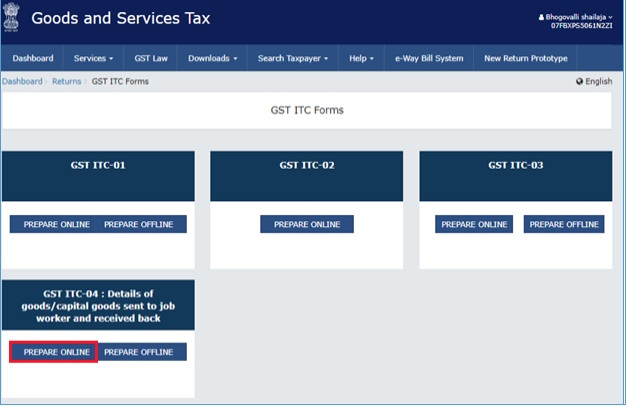Click Prepare Offline under GST ITC-01

point(140,224)
